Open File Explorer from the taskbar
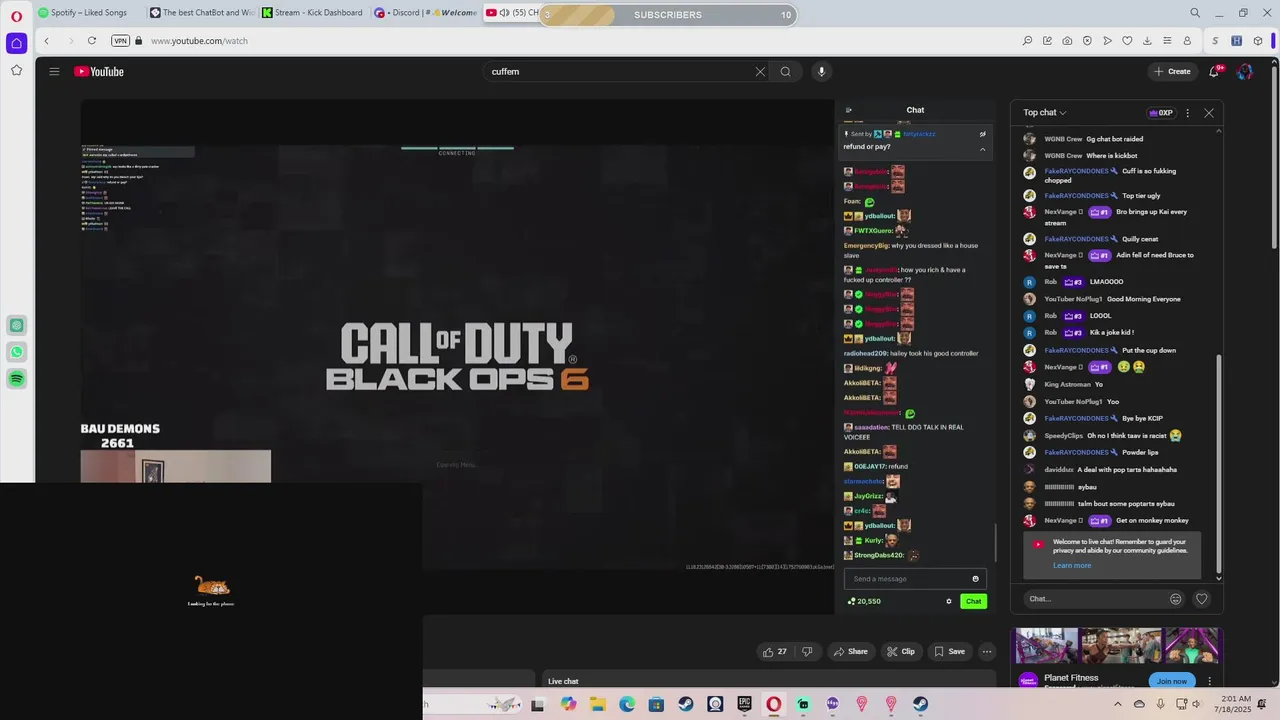The width and height of the screenshot is (1280, 720). pos(598,704)
